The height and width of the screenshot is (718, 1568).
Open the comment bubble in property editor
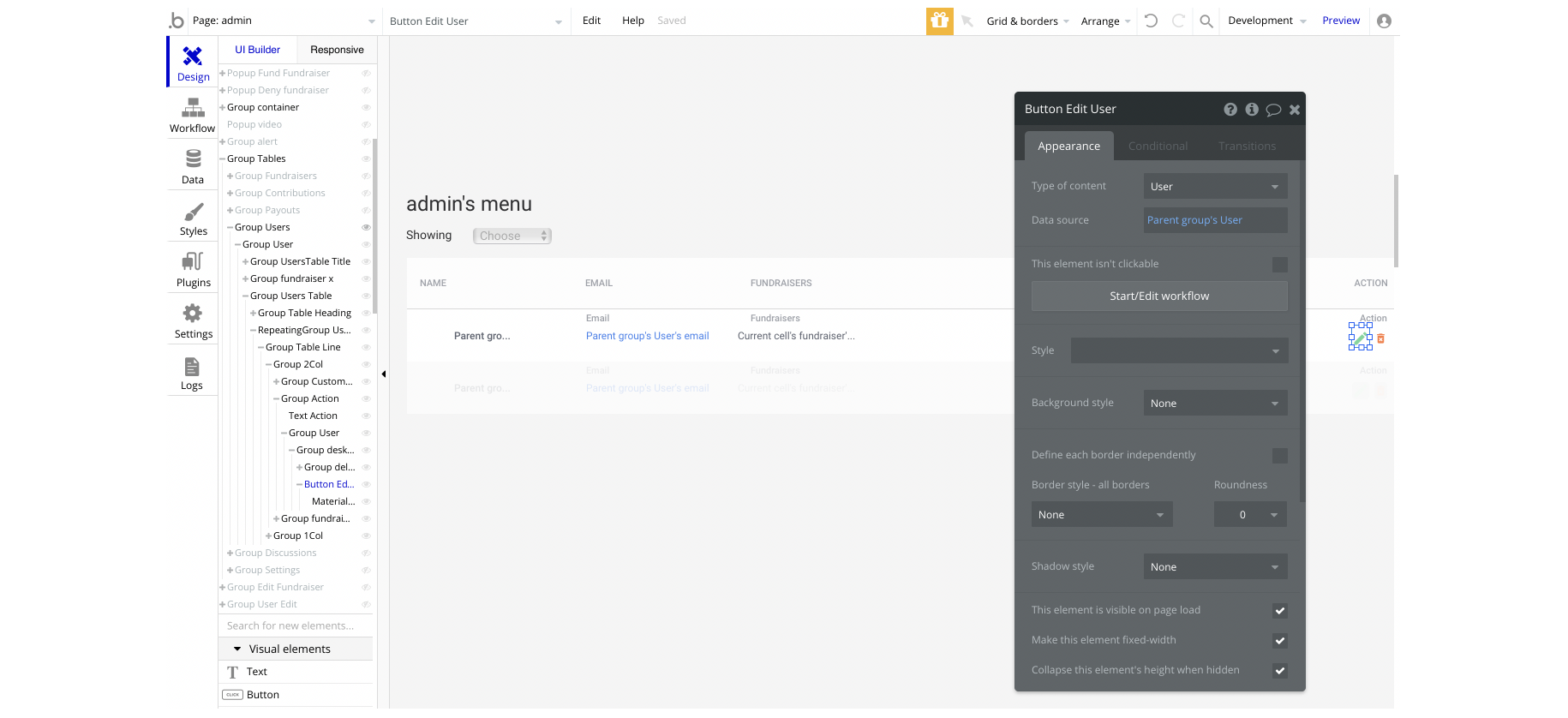(1273, 110)
